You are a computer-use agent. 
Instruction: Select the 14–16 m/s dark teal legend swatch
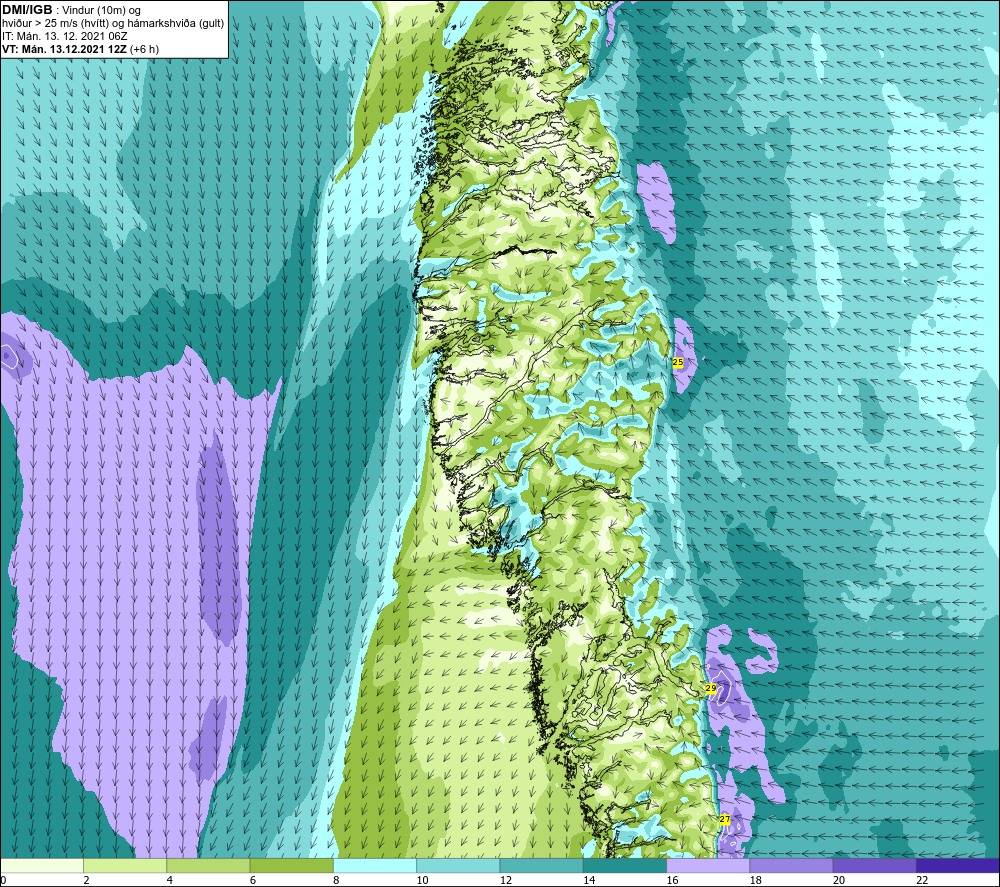pyautogui.click(x=625, y=865)
